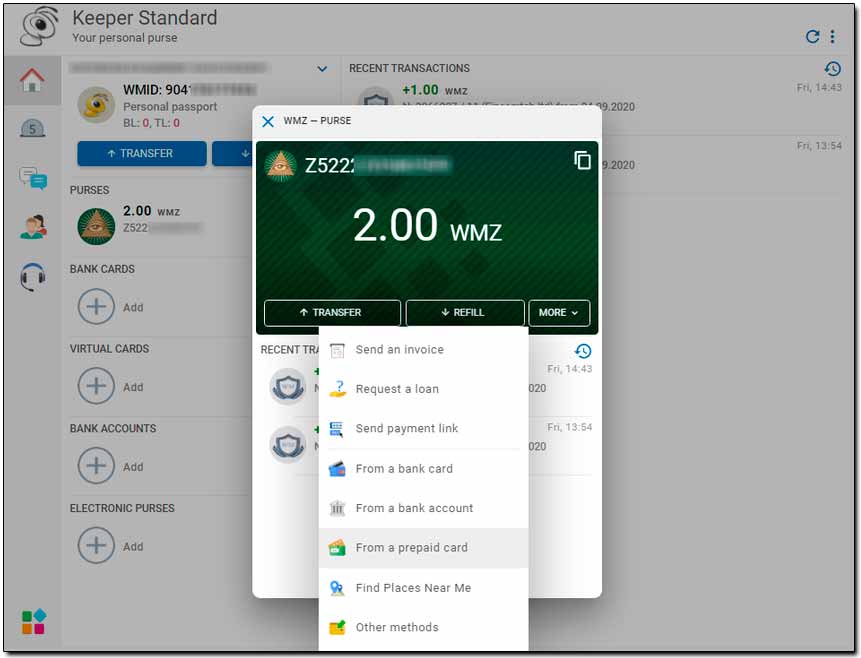Screen dimensions: 861x658
Task: Select From a bank account option
Action: tap(423, 509)
